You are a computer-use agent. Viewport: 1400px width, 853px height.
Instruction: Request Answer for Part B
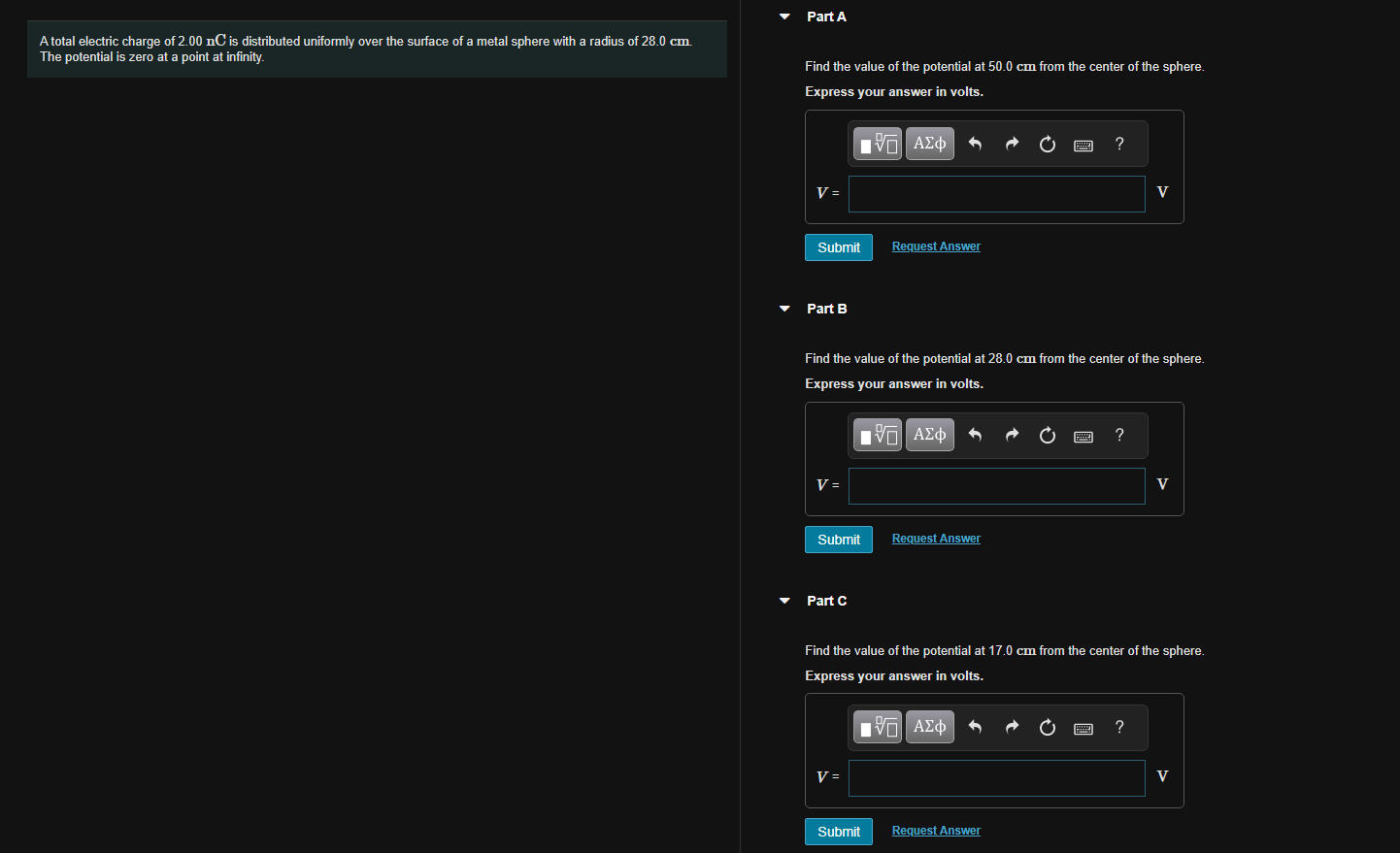936,539
